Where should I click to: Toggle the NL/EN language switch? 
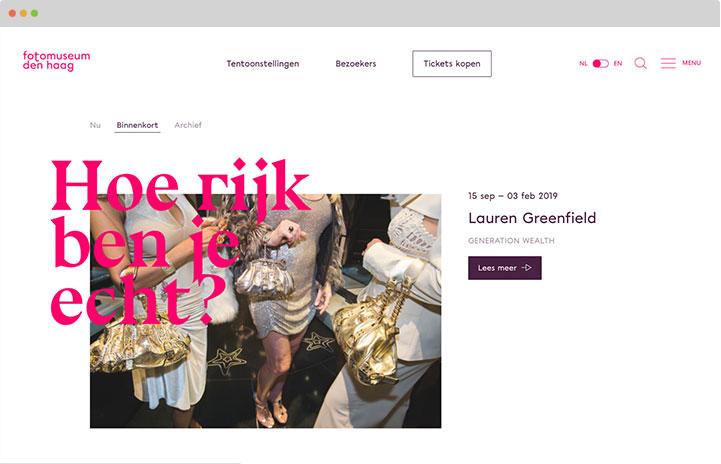(x=601, y=63)
